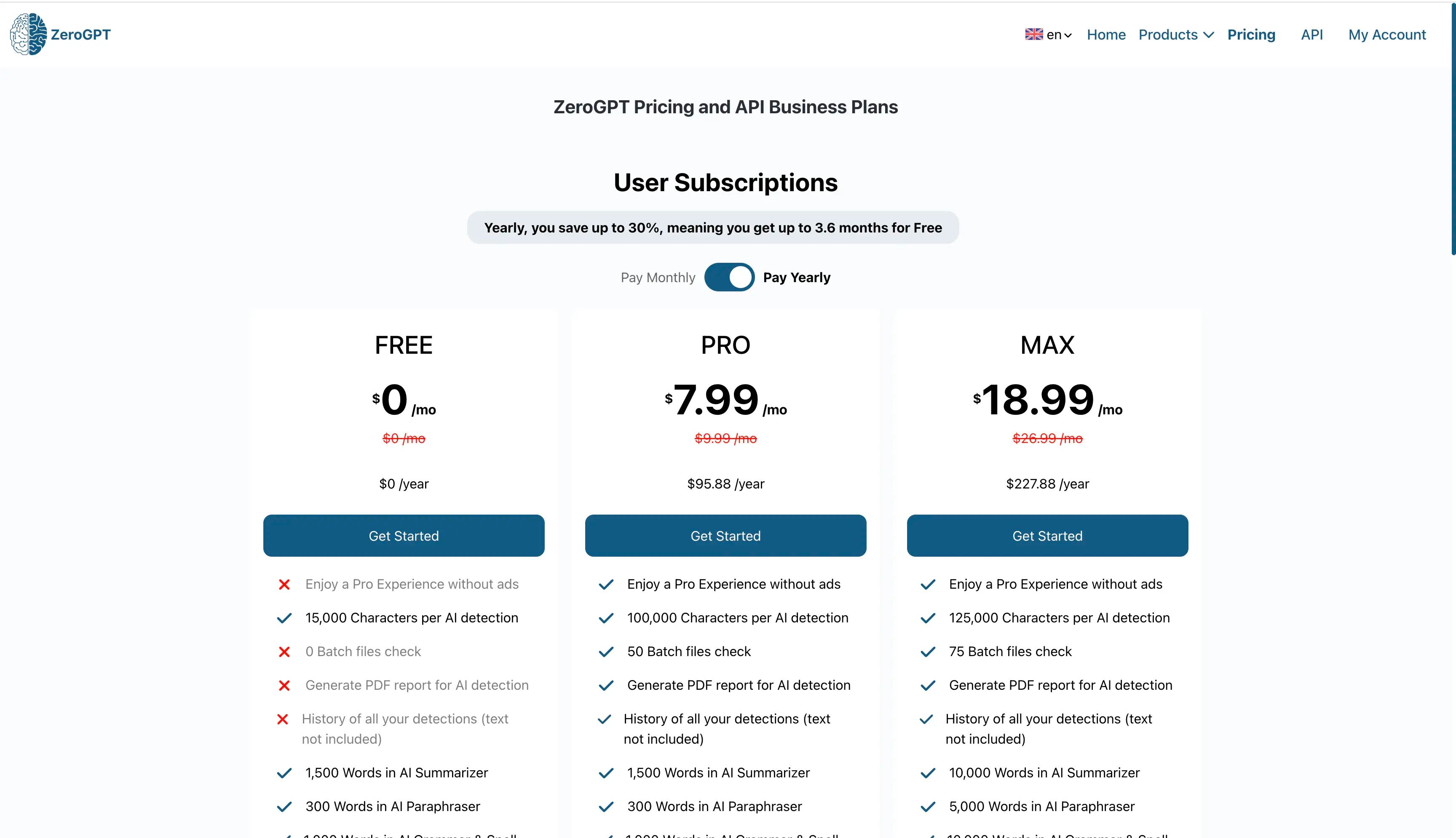Viewport: 1456px width, 838px height.
Task: Open the API navigation item
Action: [x=1311, y=35]
